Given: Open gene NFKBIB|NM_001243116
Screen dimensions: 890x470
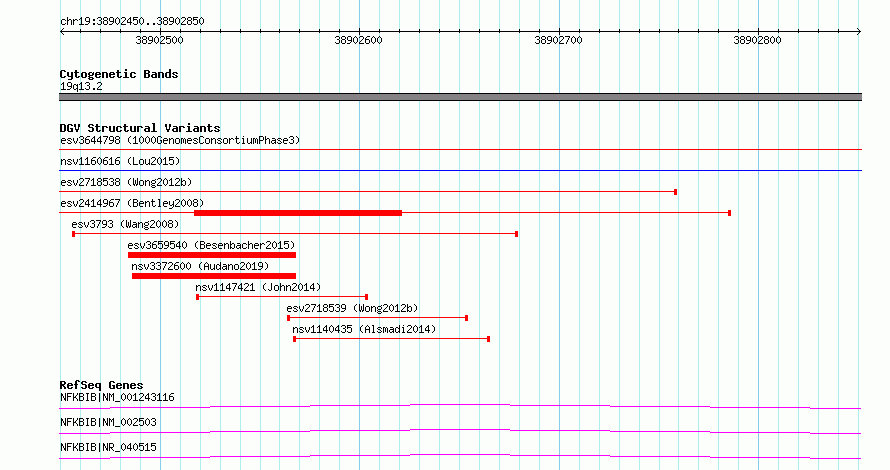Looking at the screenshot, I should click(x=117, y=397).
